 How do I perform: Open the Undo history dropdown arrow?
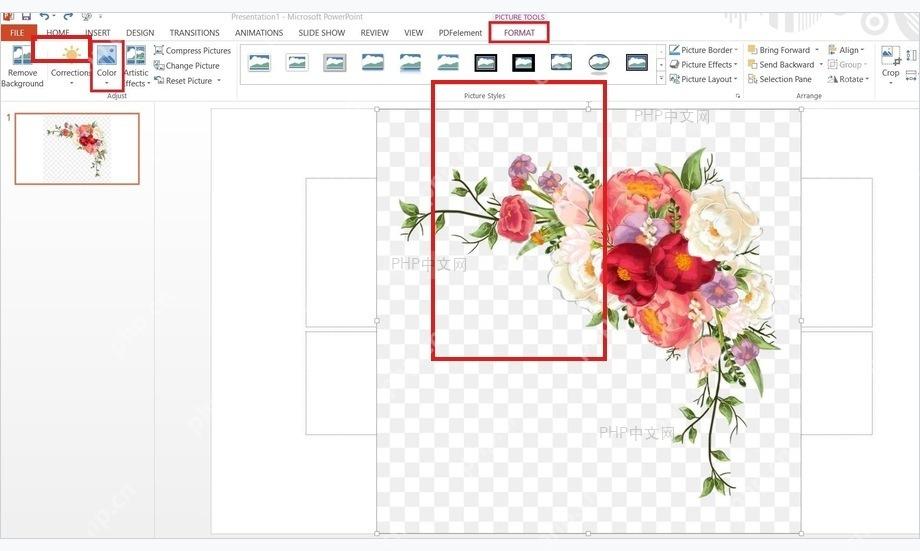click(x=54, y=17)
